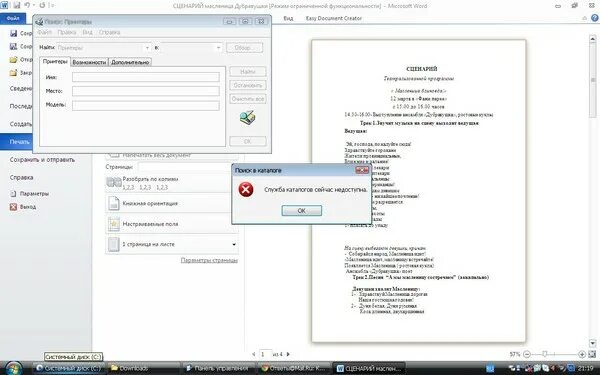Click the Zoom to Page icon beside the slider
The image size is (600, 375).
pos(593,354)
